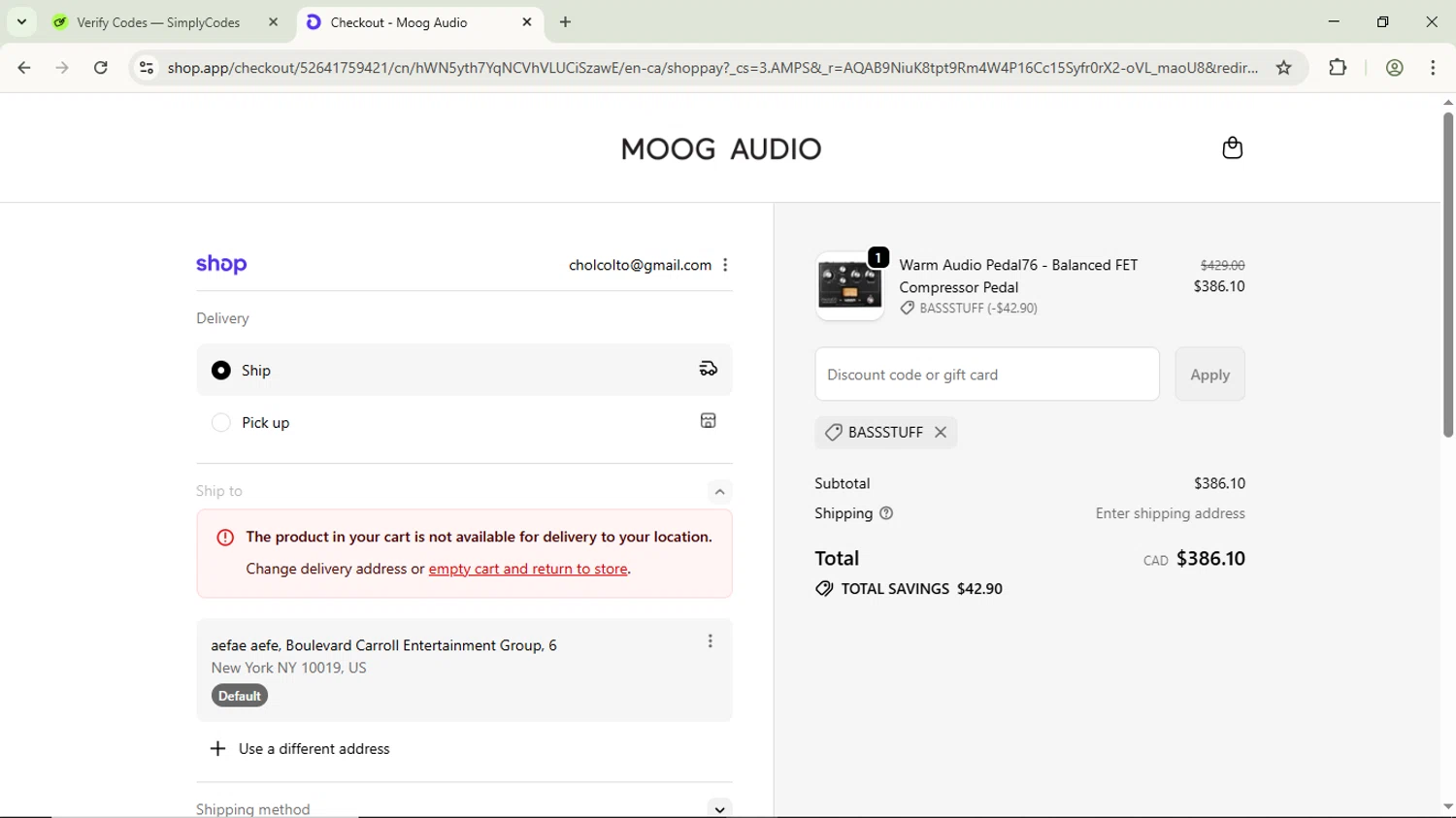Screen dimensions: 1456x818
Task: Click the store icon in Pick up row
Action: click(709, 420)
